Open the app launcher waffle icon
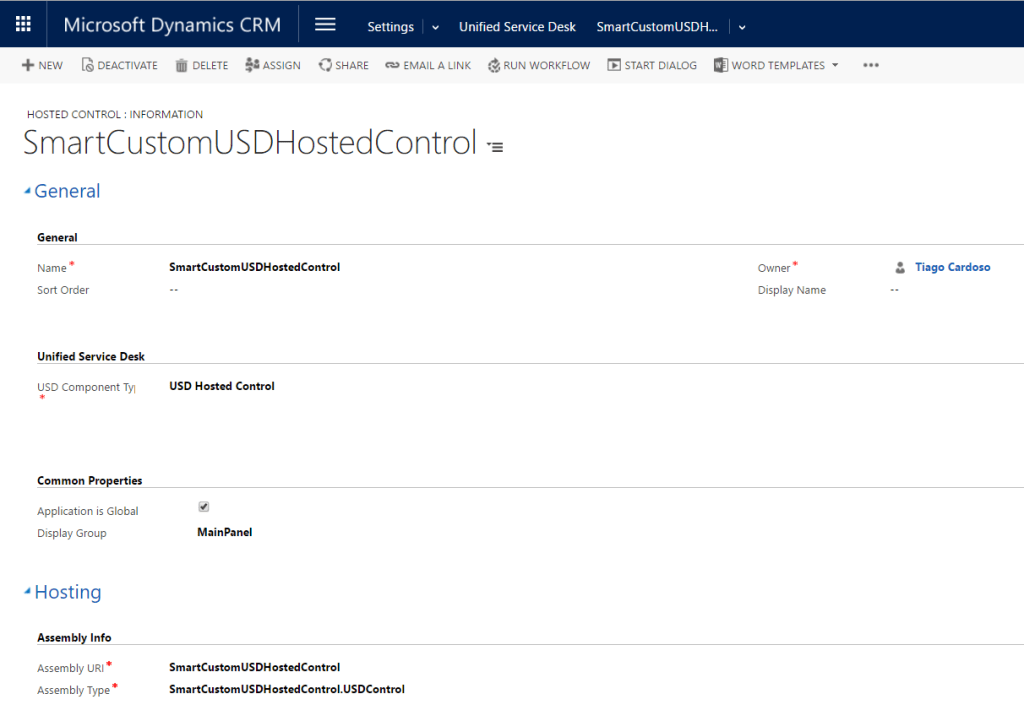The image size is (1024, 721). point(23,24)
